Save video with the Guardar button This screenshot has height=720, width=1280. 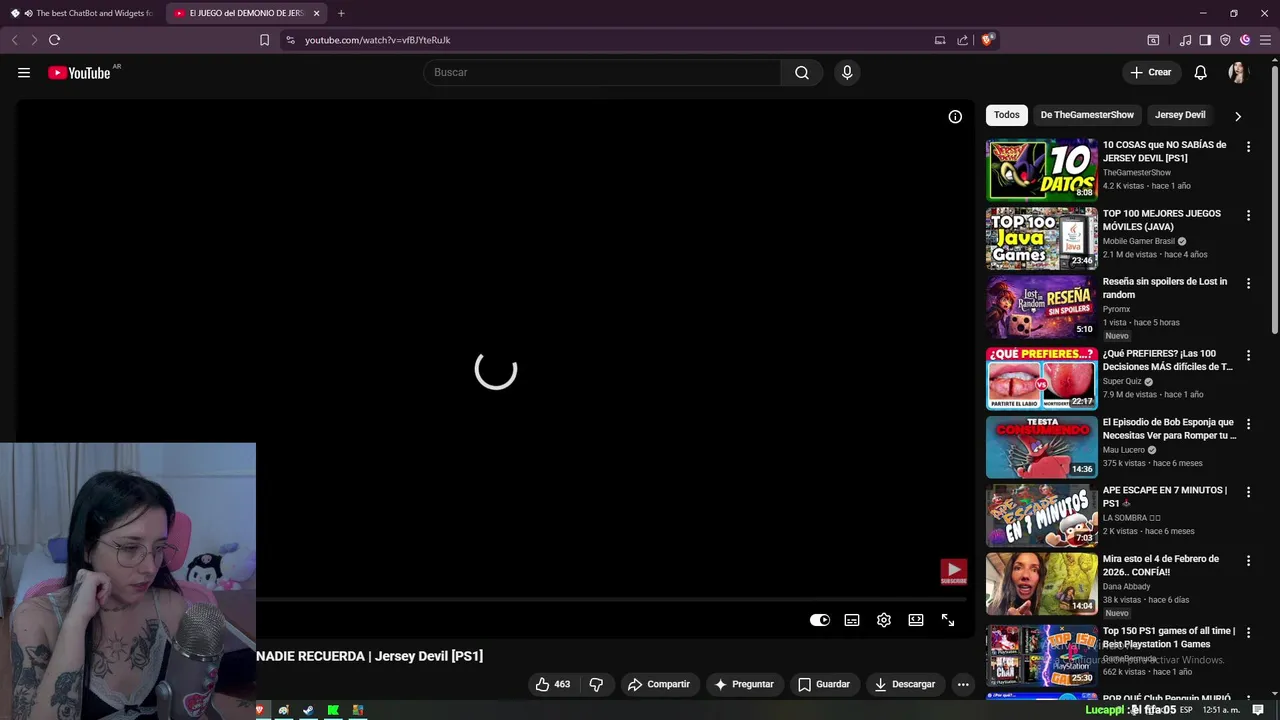click(x=823, y=684)
